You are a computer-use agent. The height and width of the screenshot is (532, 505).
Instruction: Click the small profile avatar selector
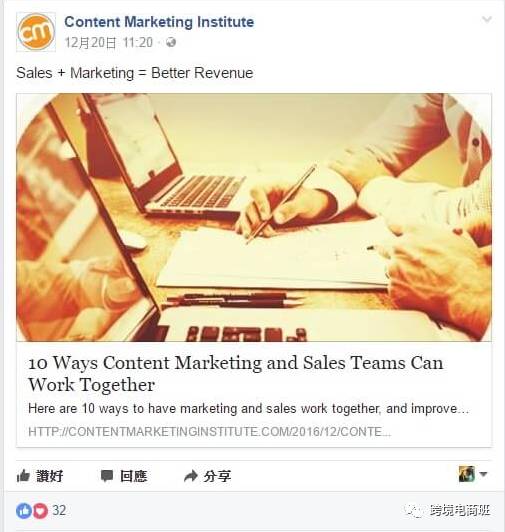[467, 474]
